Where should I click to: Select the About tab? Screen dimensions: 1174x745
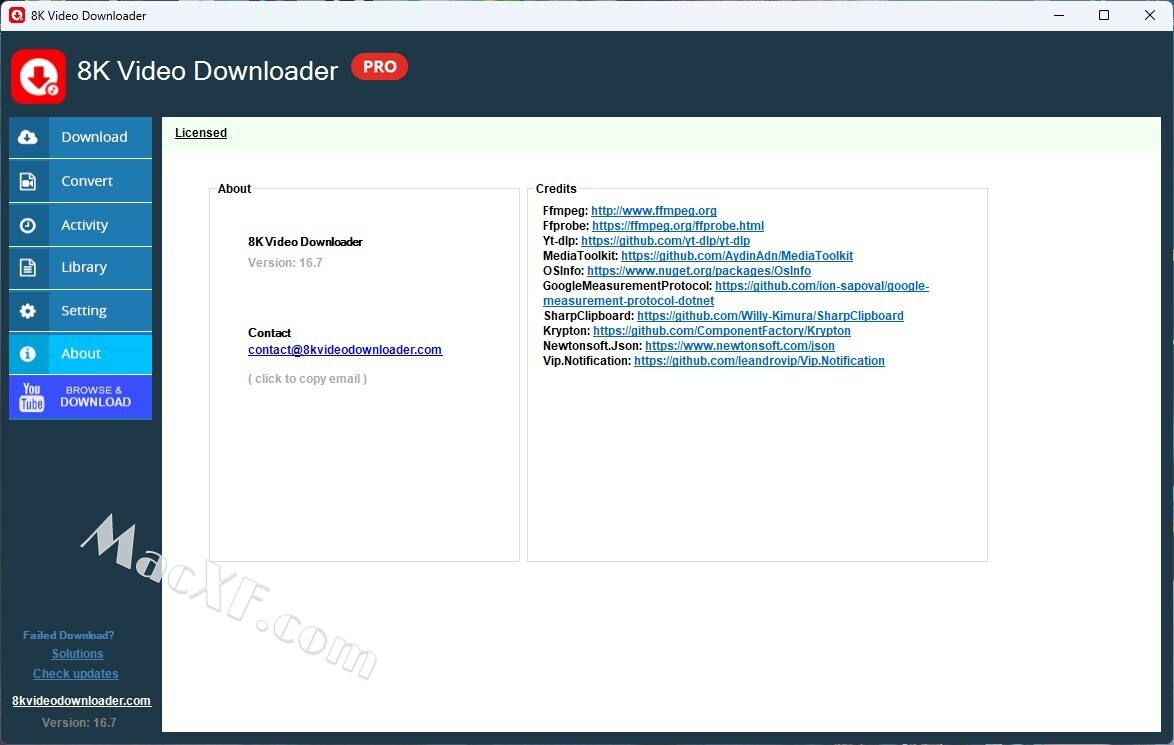[x=80, y=353]
